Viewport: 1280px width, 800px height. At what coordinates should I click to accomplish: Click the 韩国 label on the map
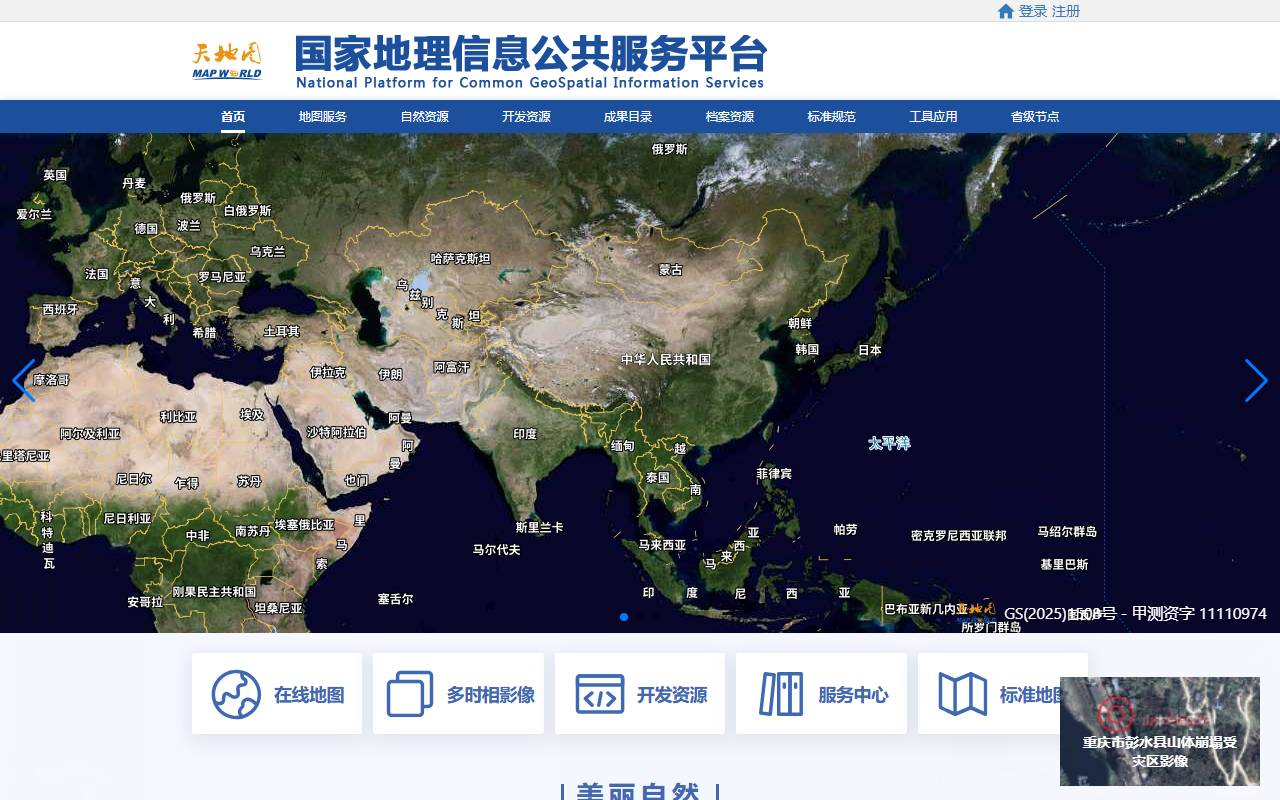pos(807,350)
